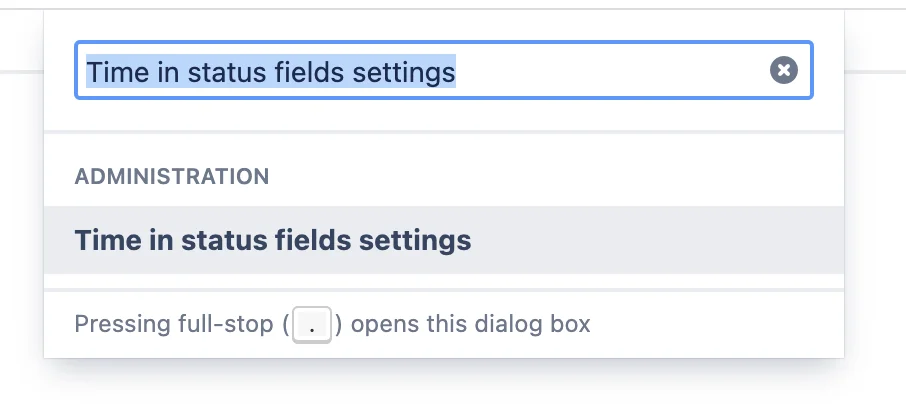The height and width of the screenshot is (408, 906).
Task: Click the word 'Time' in the result row
Action: click(x=101, y=240)
